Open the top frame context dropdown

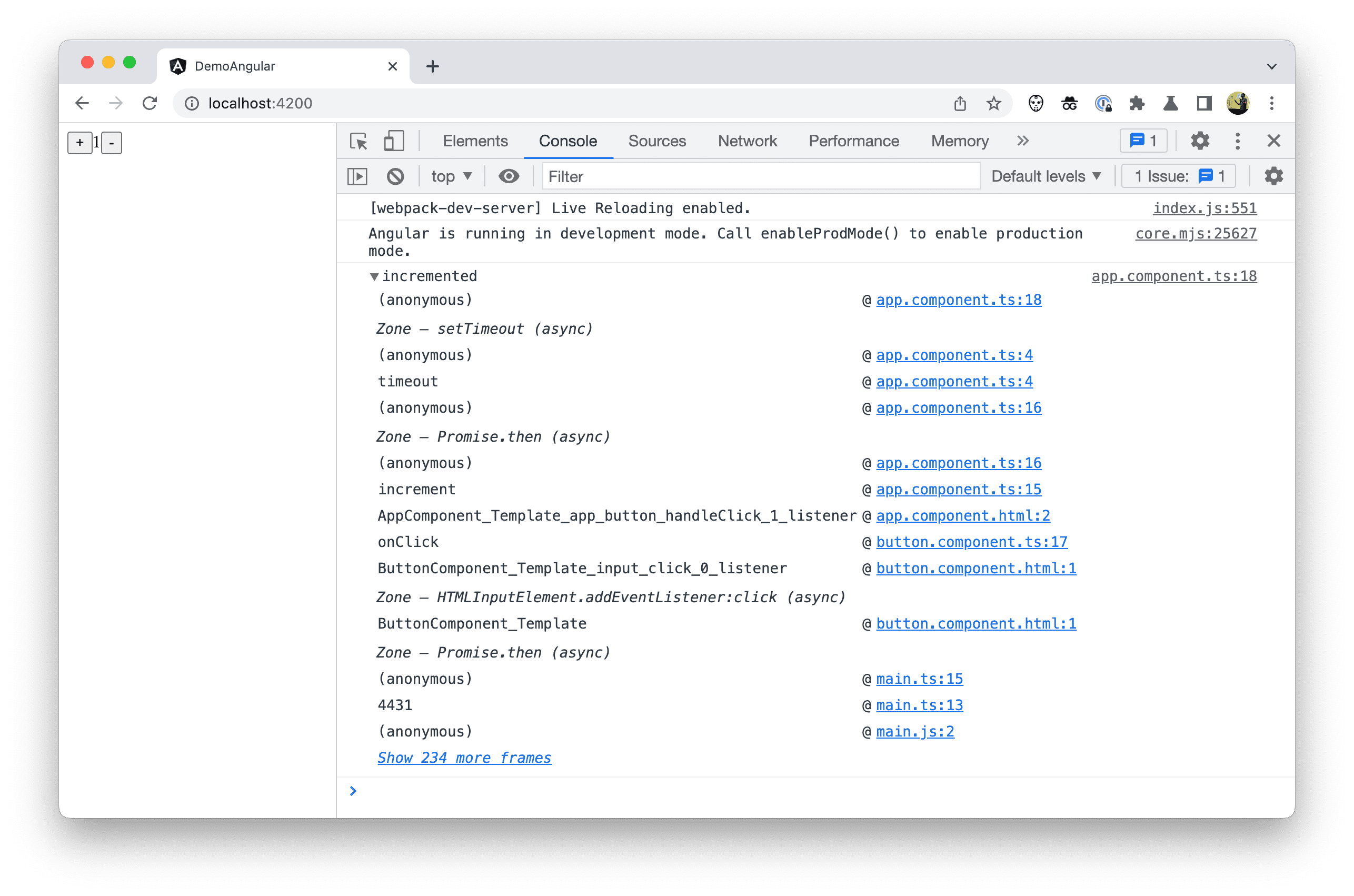click(x=449, y=177)
